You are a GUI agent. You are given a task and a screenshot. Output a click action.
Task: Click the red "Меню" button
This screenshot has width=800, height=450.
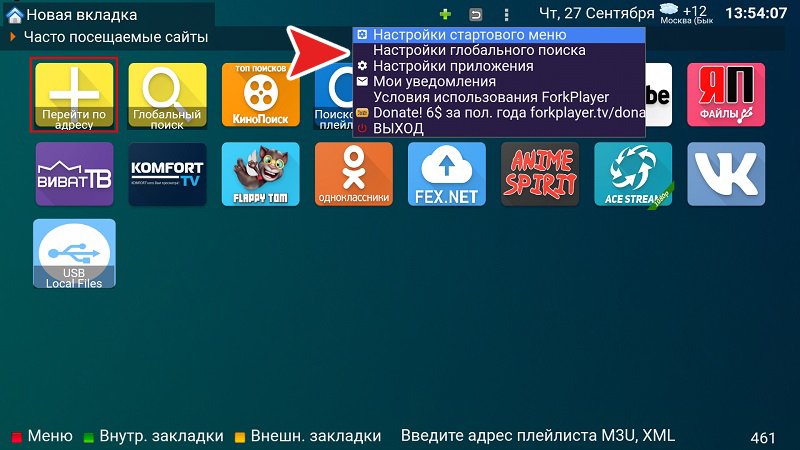tap(43, 436)
